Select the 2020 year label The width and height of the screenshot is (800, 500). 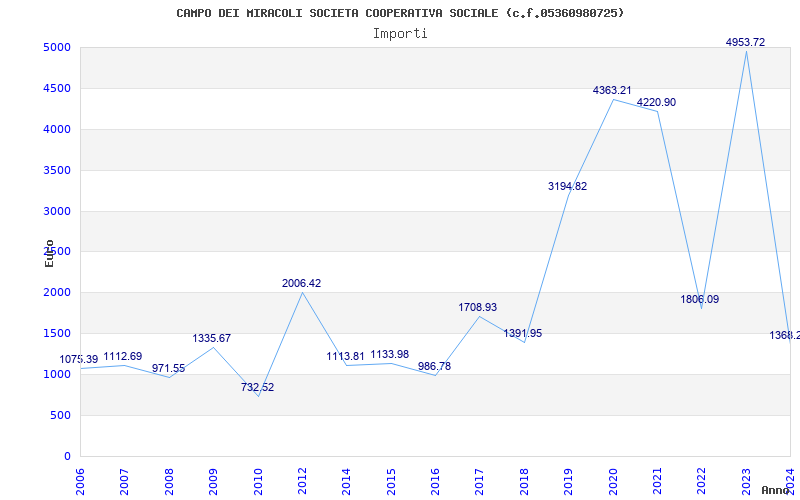[613, 482]
